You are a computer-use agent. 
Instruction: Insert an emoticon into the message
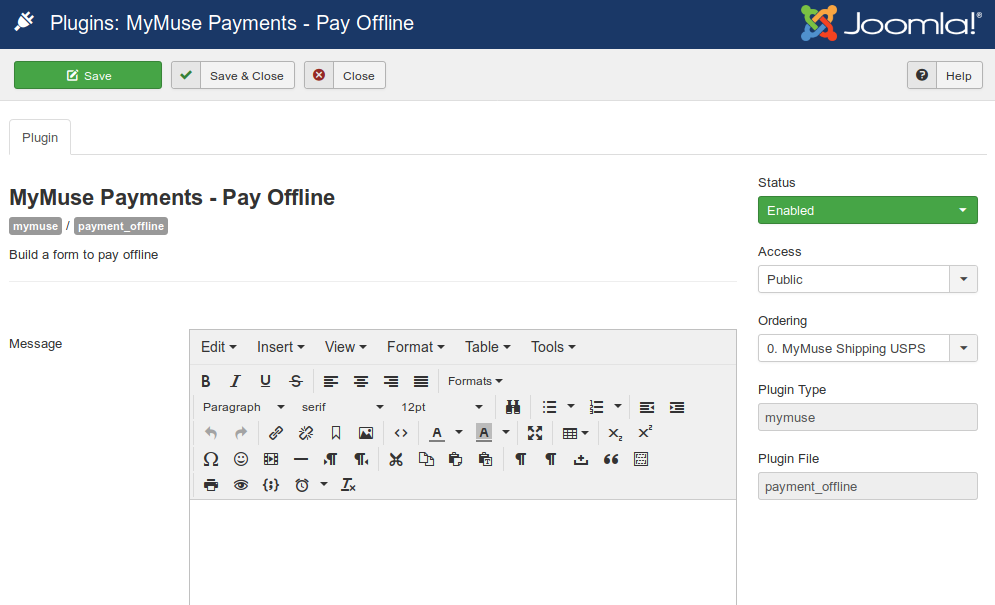click(x=241, y=459)
